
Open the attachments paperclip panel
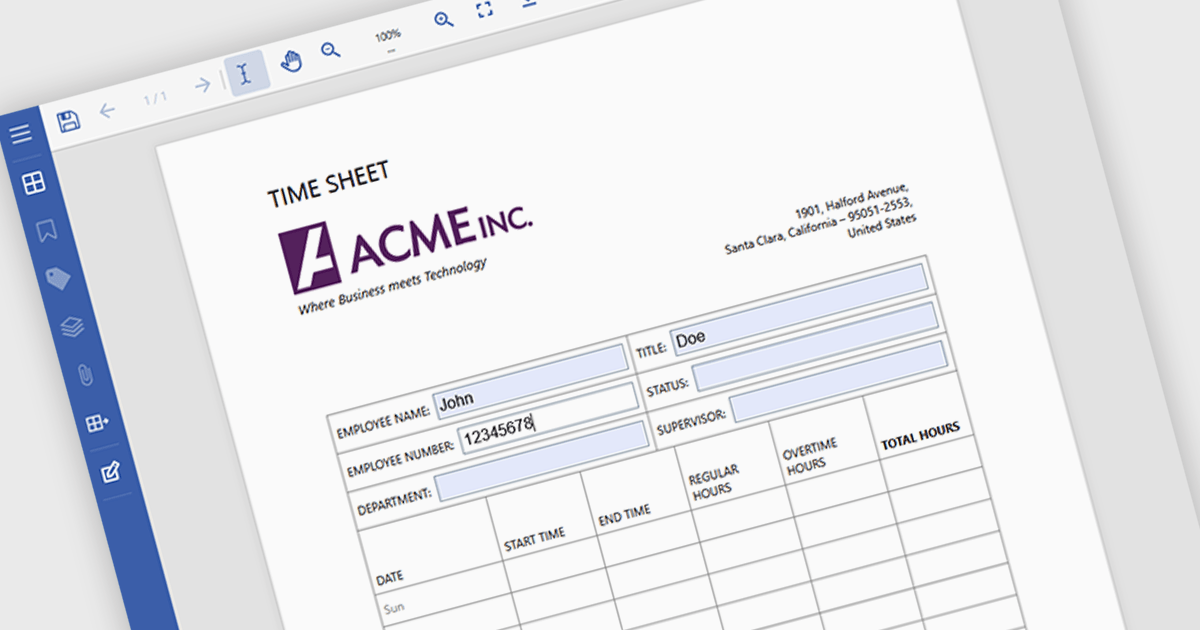tap(85, 375)
